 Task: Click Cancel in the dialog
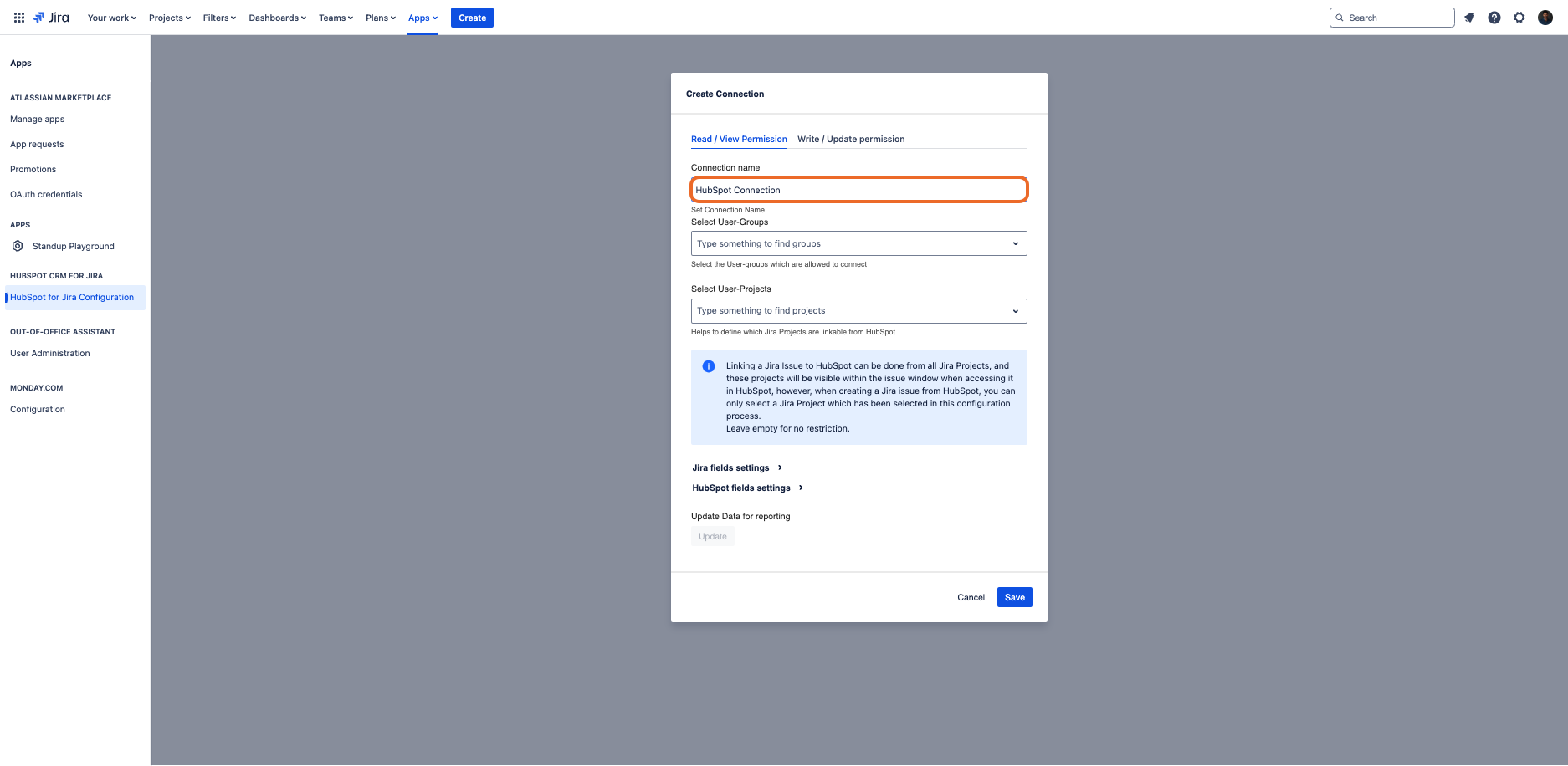(971, 597)
